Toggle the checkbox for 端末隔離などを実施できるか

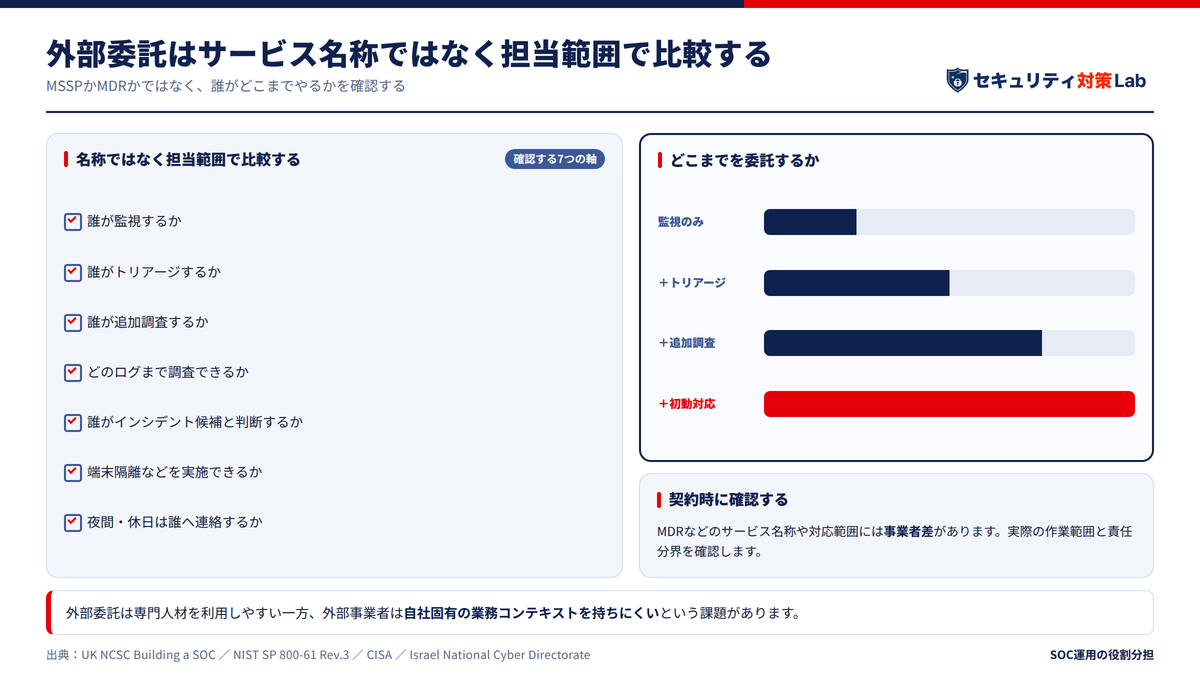tap(73, 472)
